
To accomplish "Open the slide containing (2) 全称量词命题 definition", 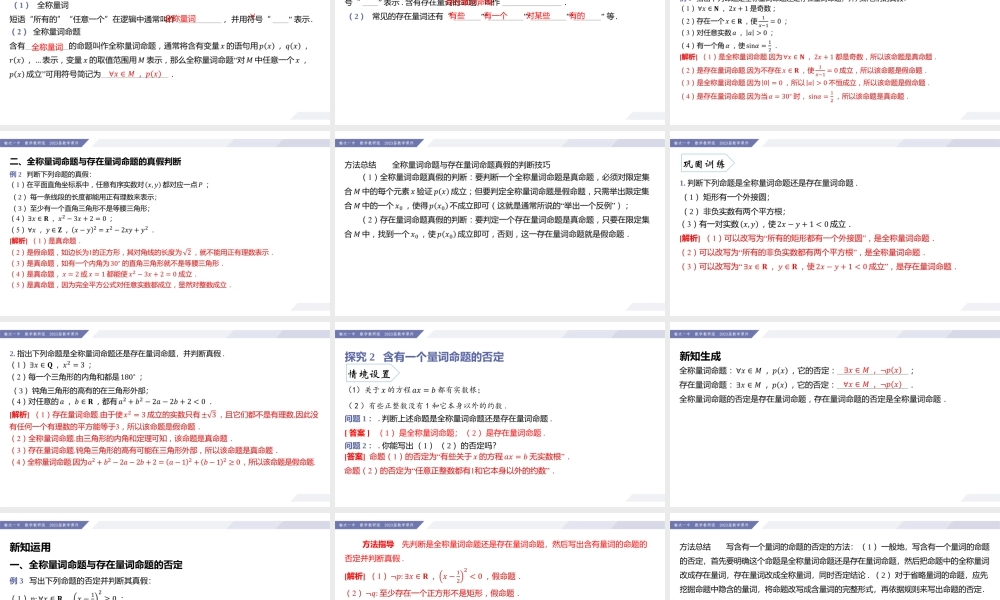I will click(165, 62).
